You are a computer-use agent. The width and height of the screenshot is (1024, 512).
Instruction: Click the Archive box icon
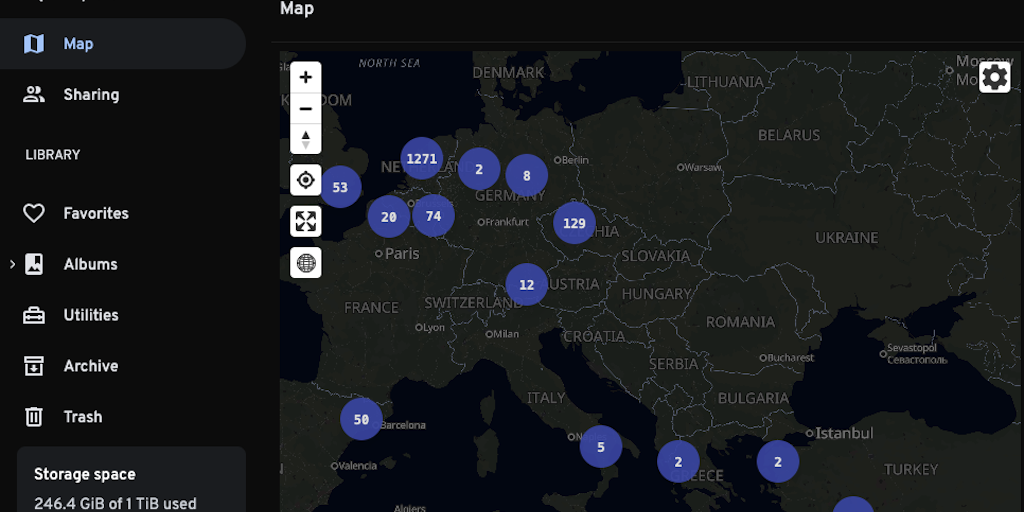tap(34, 366)
